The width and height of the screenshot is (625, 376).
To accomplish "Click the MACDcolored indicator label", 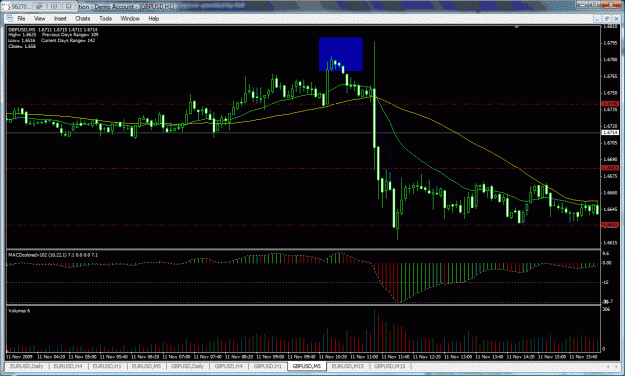I will coord(53,255).
